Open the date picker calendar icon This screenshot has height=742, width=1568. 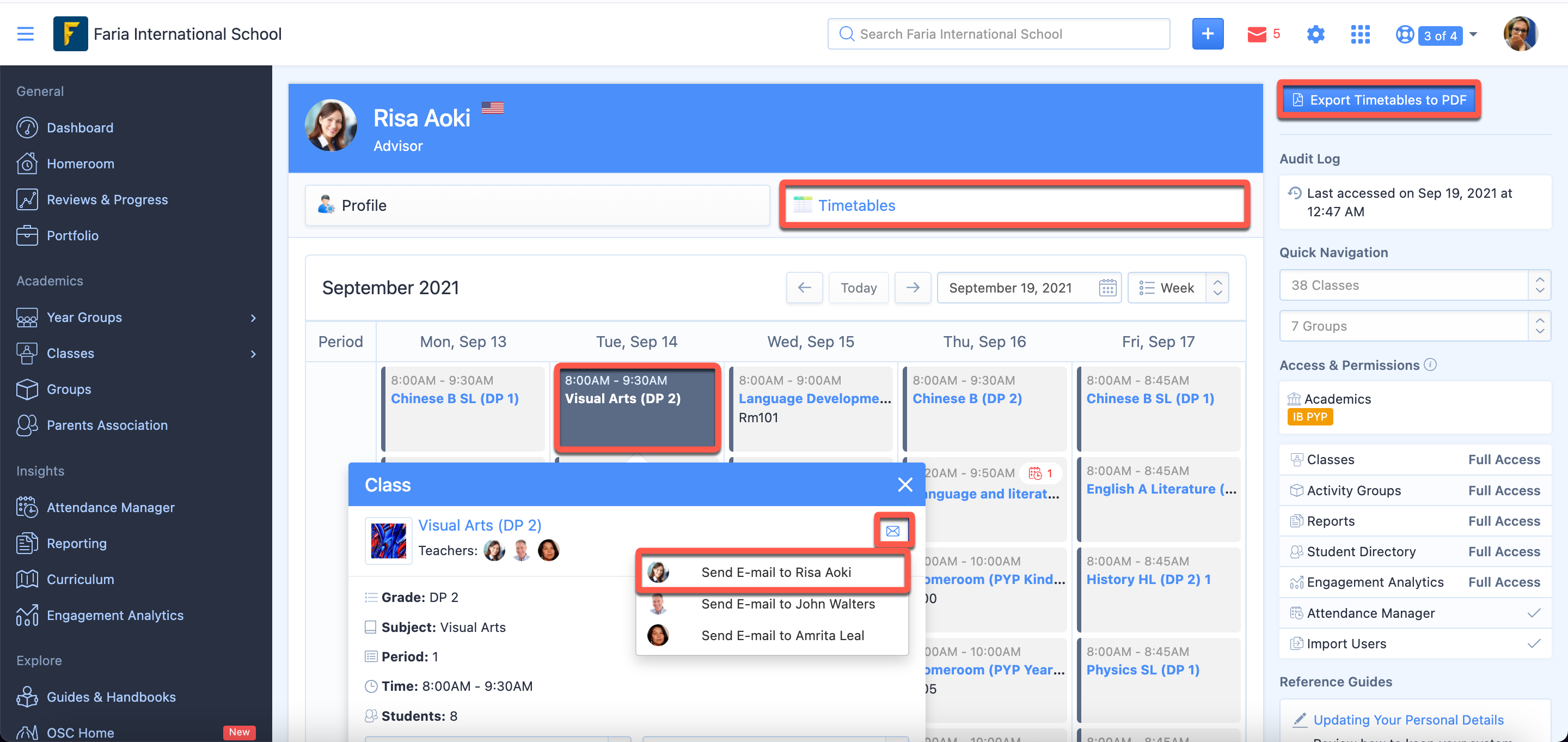[x=1107, y=288]
